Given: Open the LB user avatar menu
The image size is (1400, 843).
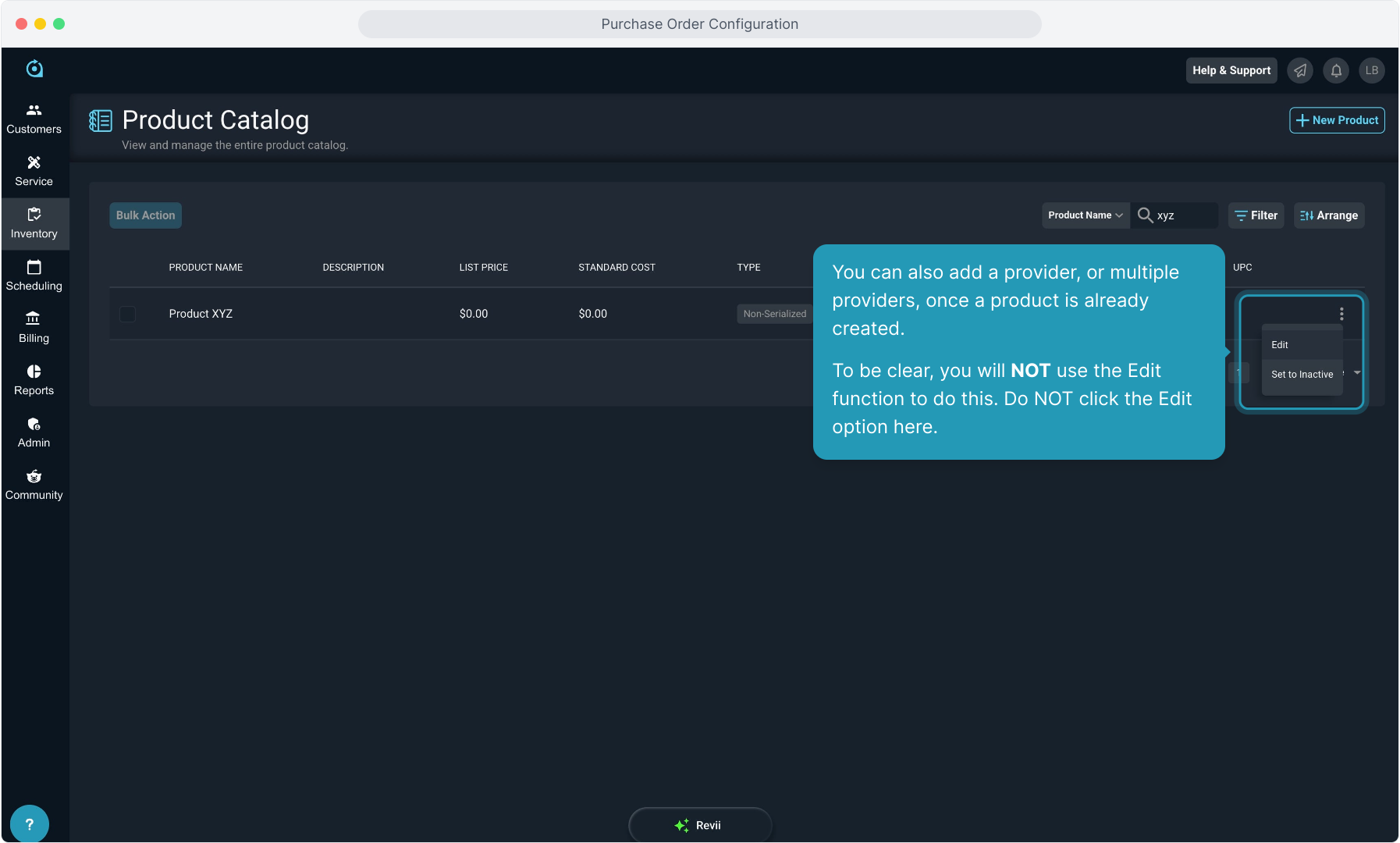Looking at the screenshot, I should pyautogui.click(x=1371, y=70).
